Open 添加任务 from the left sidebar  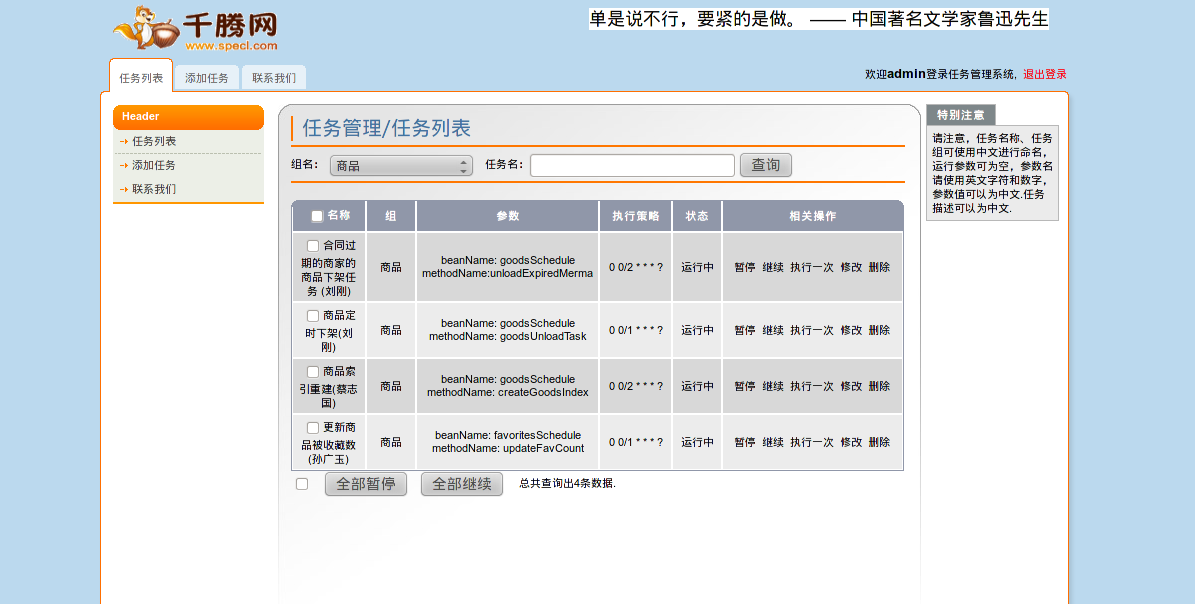coord(154,166)
